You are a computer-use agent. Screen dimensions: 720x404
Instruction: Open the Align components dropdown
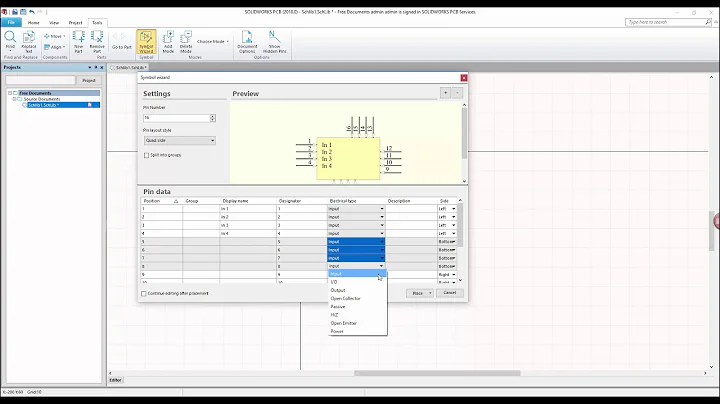[55, 47]
